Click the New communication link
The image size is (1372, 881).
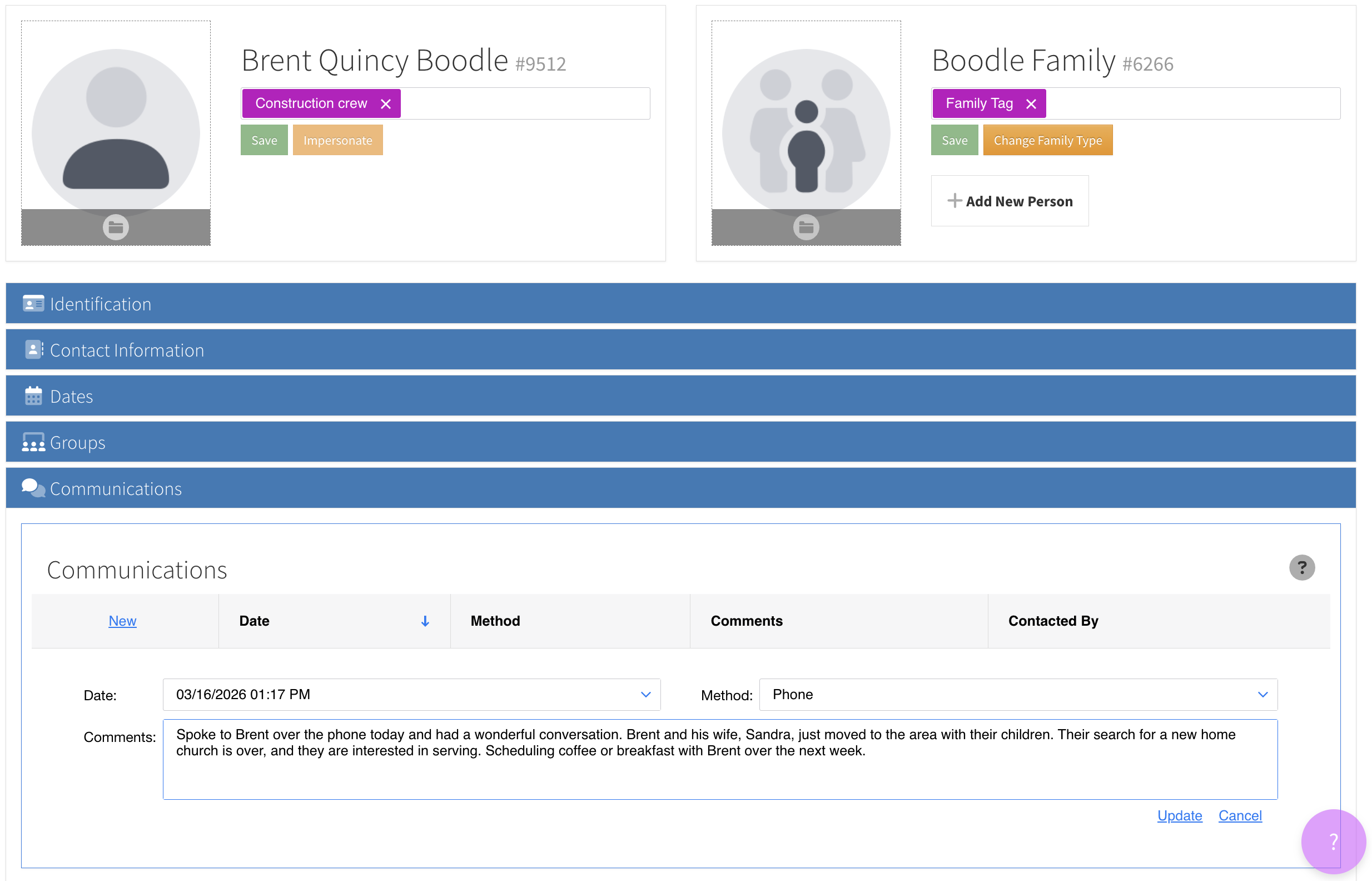point(122,621)
